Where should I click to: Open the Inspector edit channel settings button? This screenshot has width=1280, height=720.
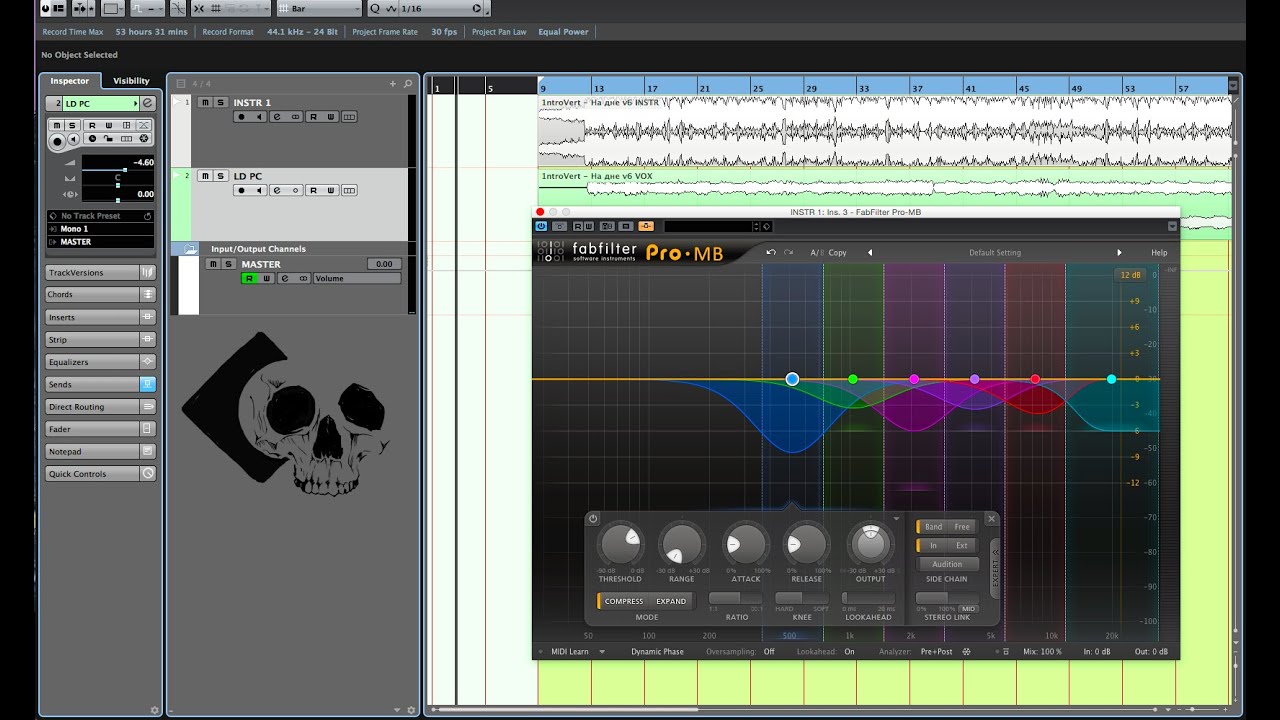148,103
